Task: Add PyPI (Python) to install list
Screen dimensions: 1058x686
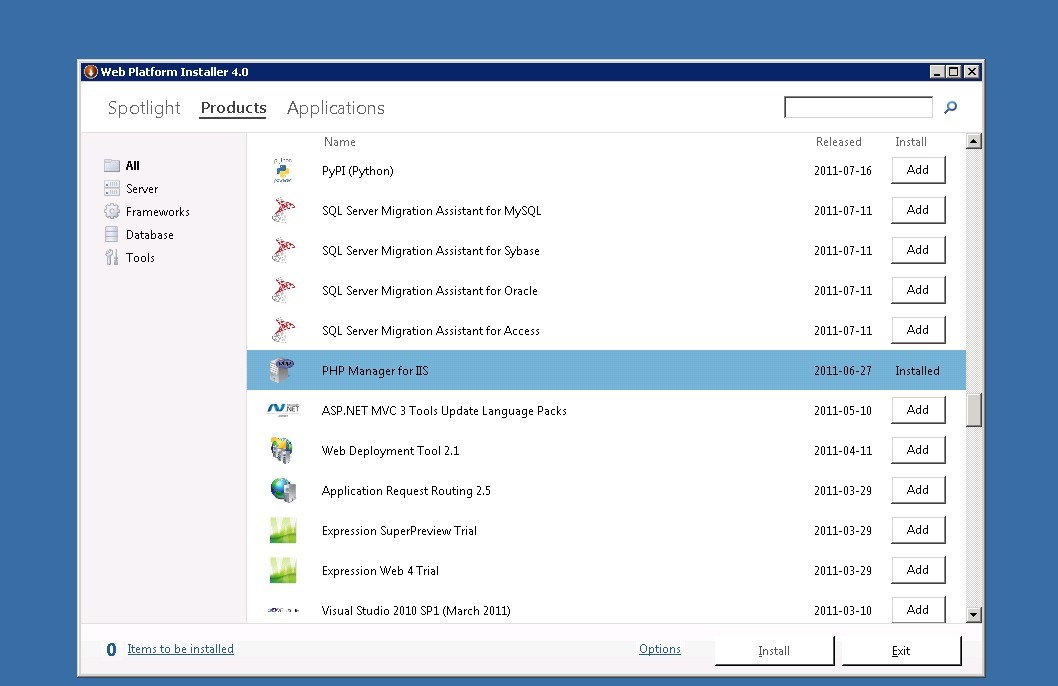Action: [x=918, y=170]
